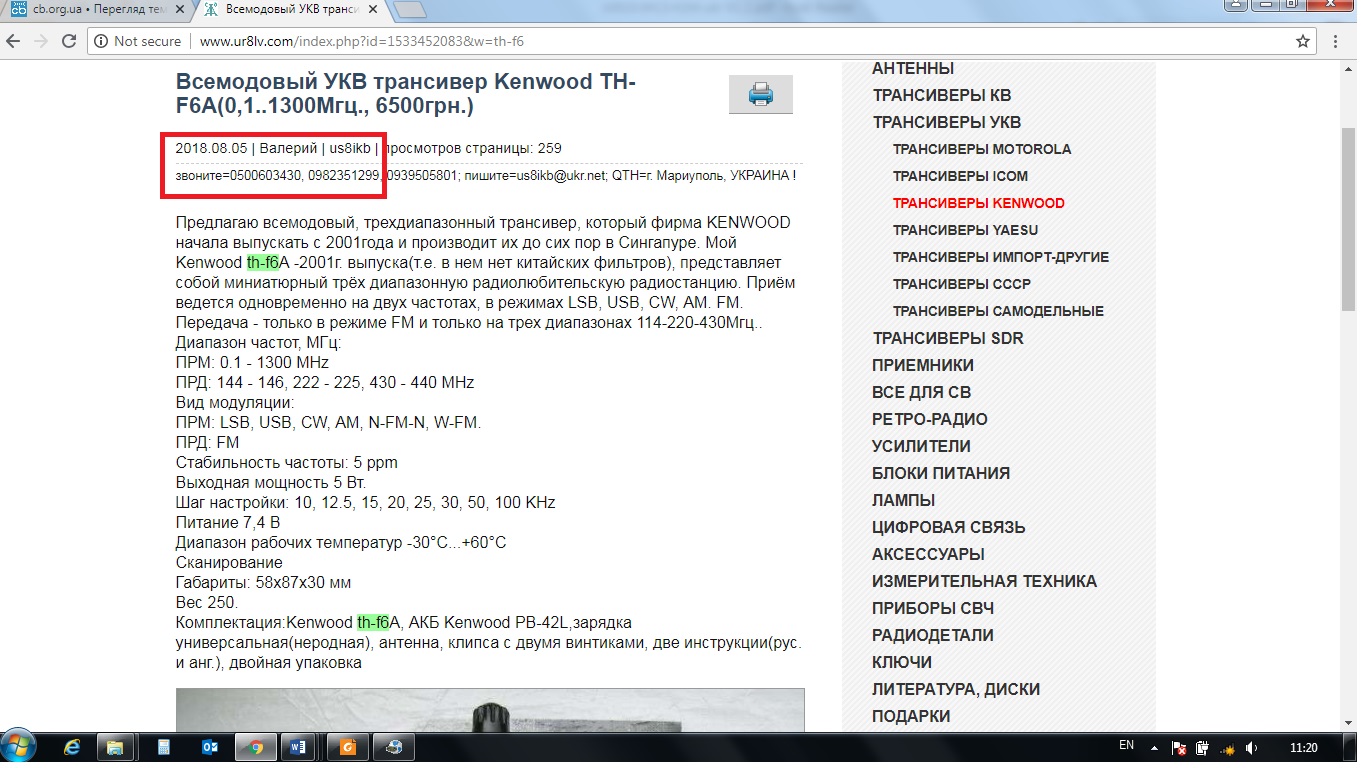
Task: Open the EN language selector in the taskbar
Action: pyautogui.click(x=1126, y=746)
